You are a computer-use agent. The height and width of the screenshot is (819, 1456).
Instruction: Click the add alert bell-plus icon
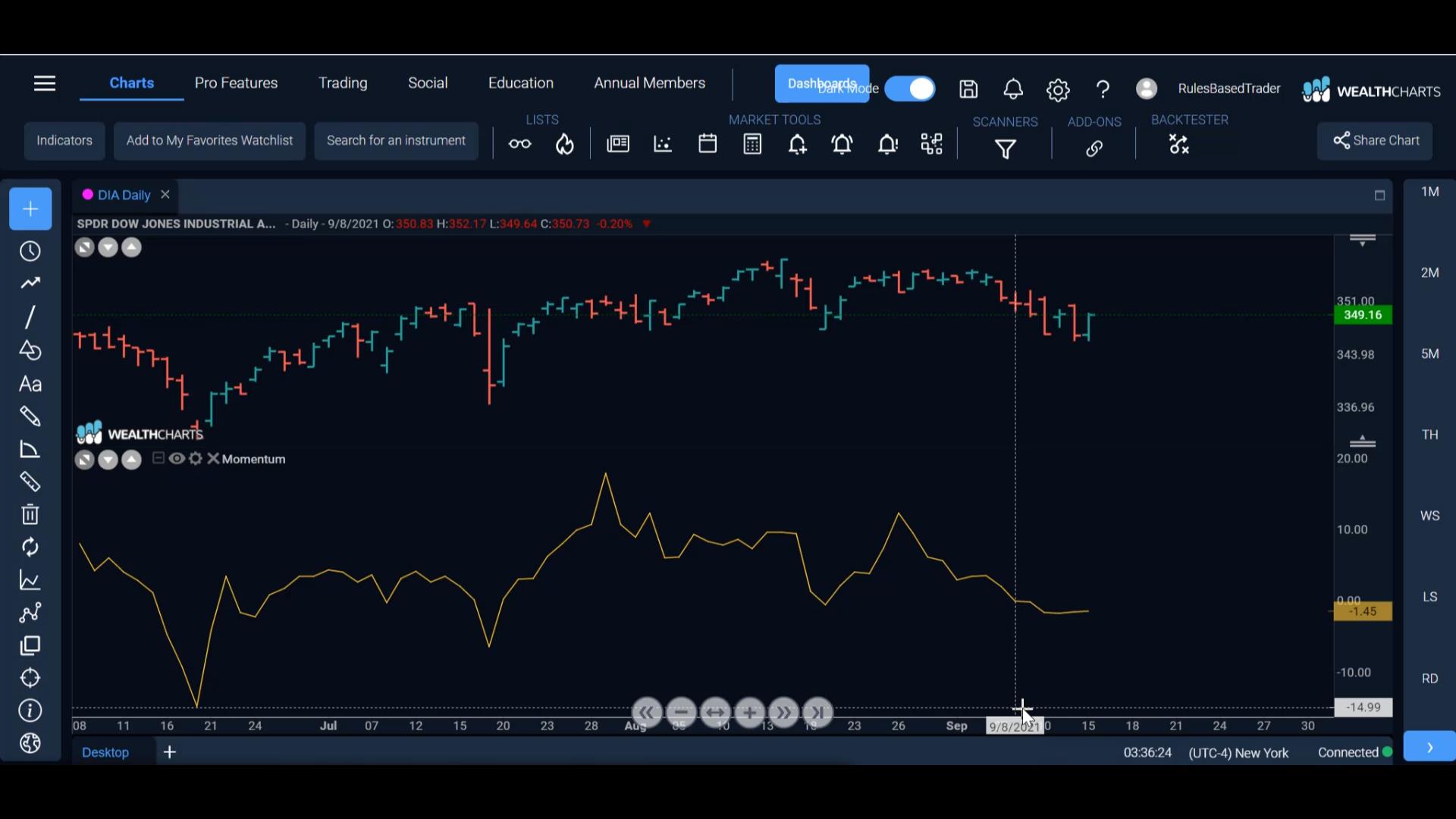coord(797,144)
